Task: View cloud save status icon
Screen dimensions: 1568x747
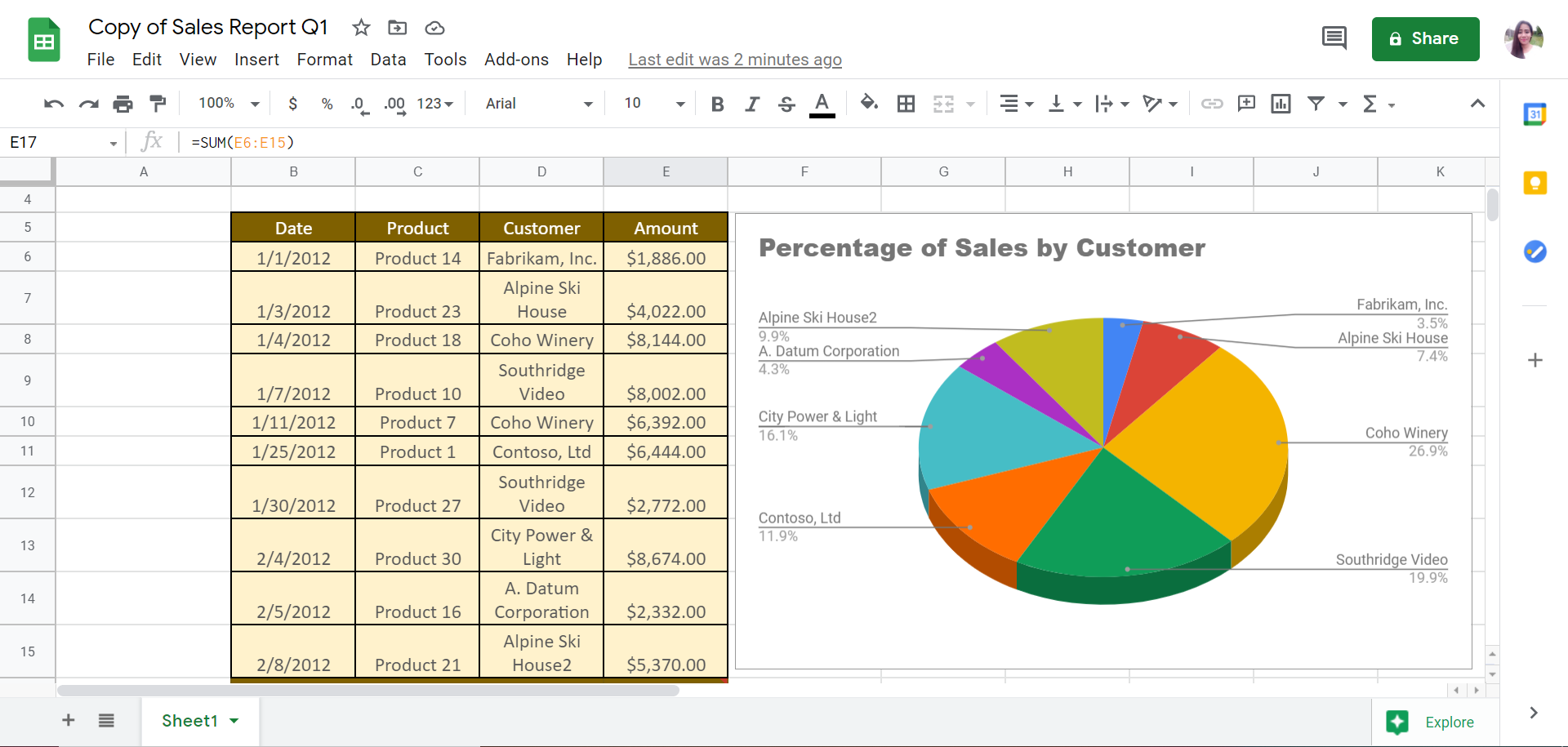Action: click(434, 29)
